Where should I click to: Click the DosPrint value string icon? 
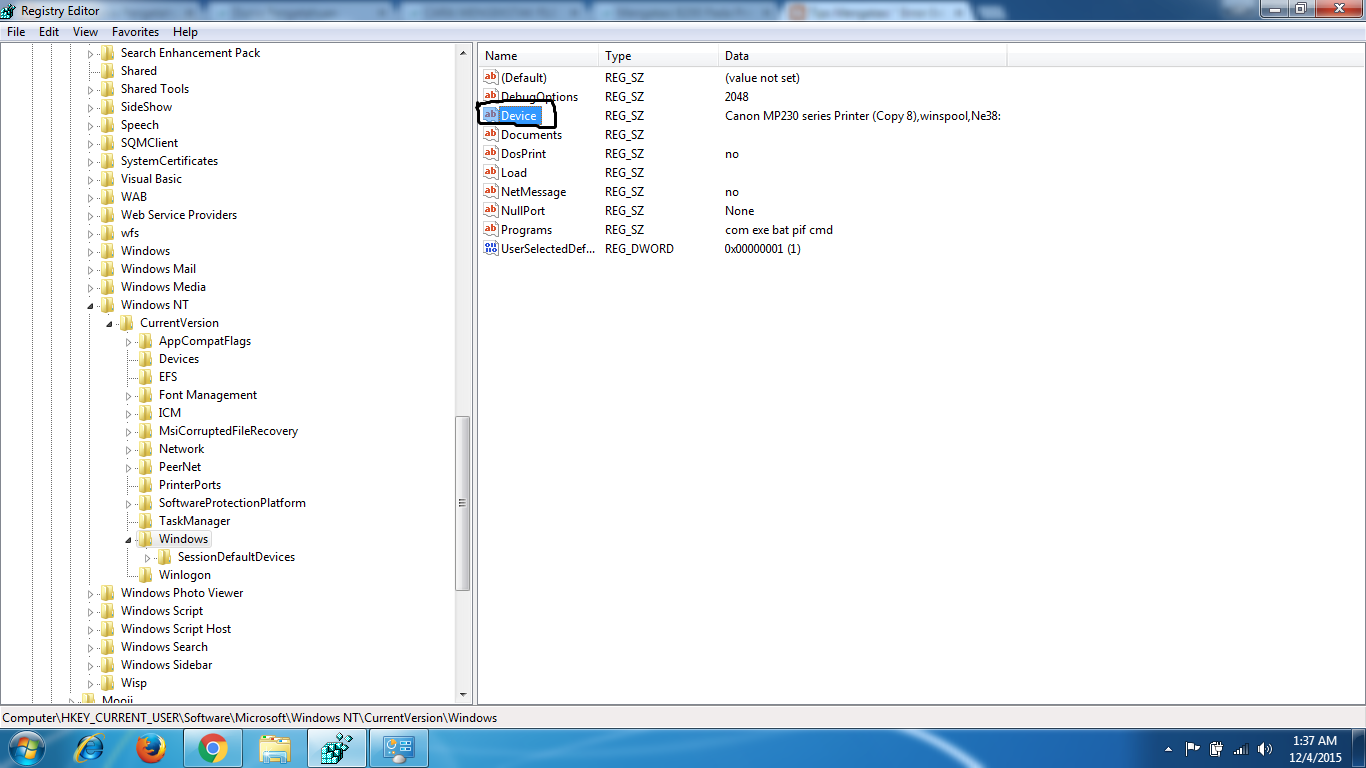tap(491, 153)
